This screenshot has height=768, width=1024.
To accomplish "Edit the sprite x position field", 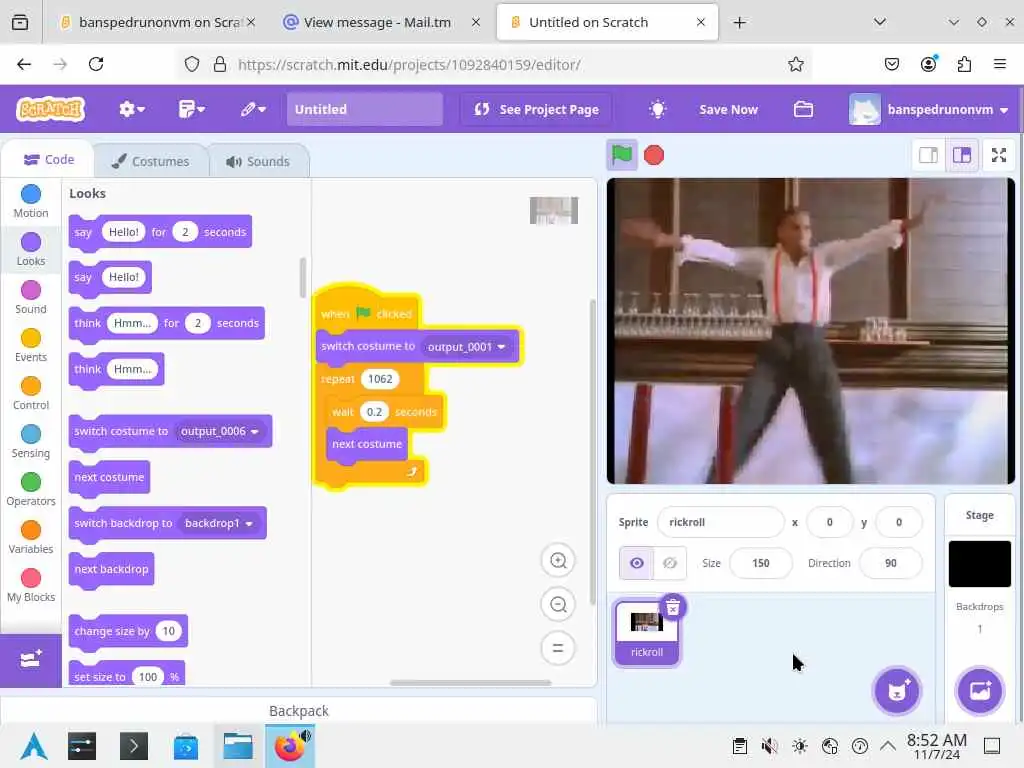I will pos(829,522).
